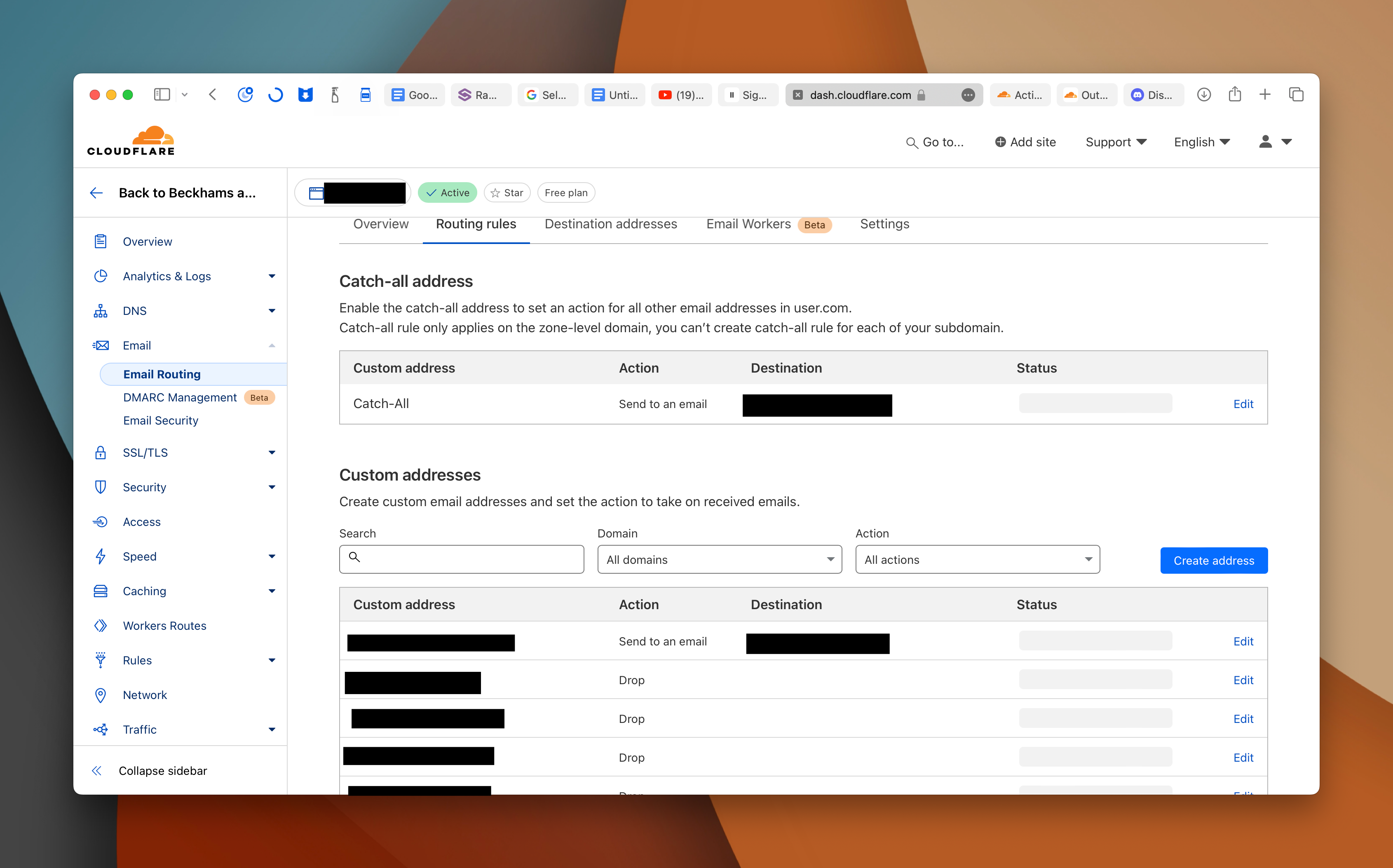Screen dimensions: 1393x868
Task: Open the All domains dropdown
Action: 719,559
